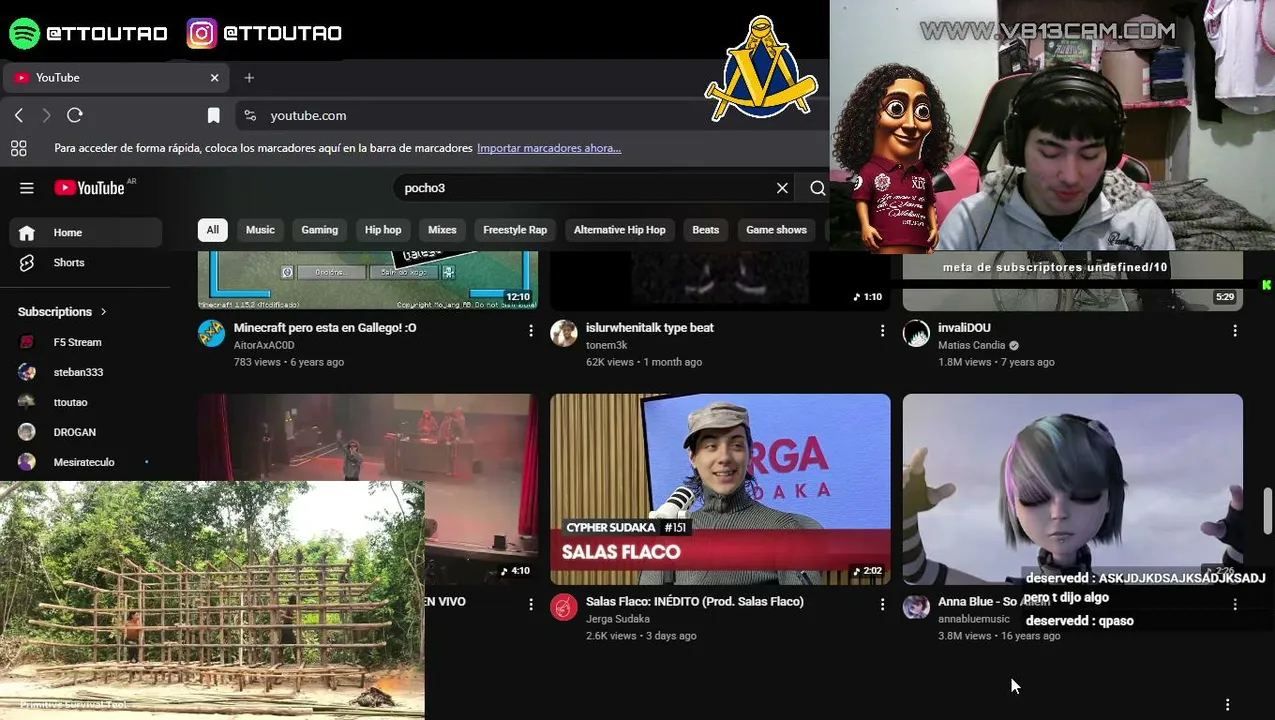Open AitorAxAC0D channel avatar
This screenshot has width=1275, height=720.
212,334
